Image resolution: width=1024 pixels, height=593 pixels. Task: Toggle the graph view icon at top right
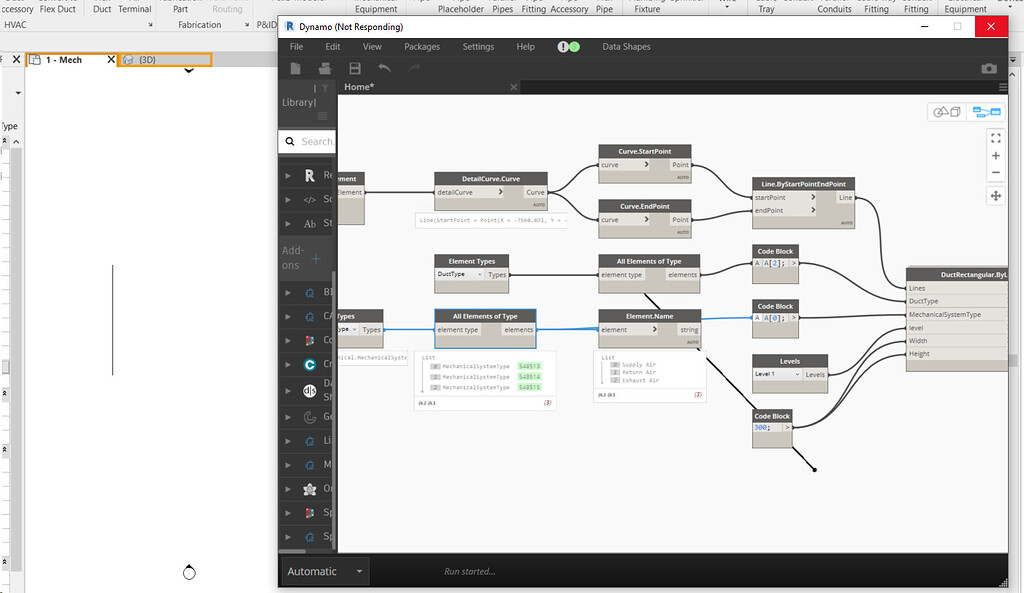click(x=987, y=112)
